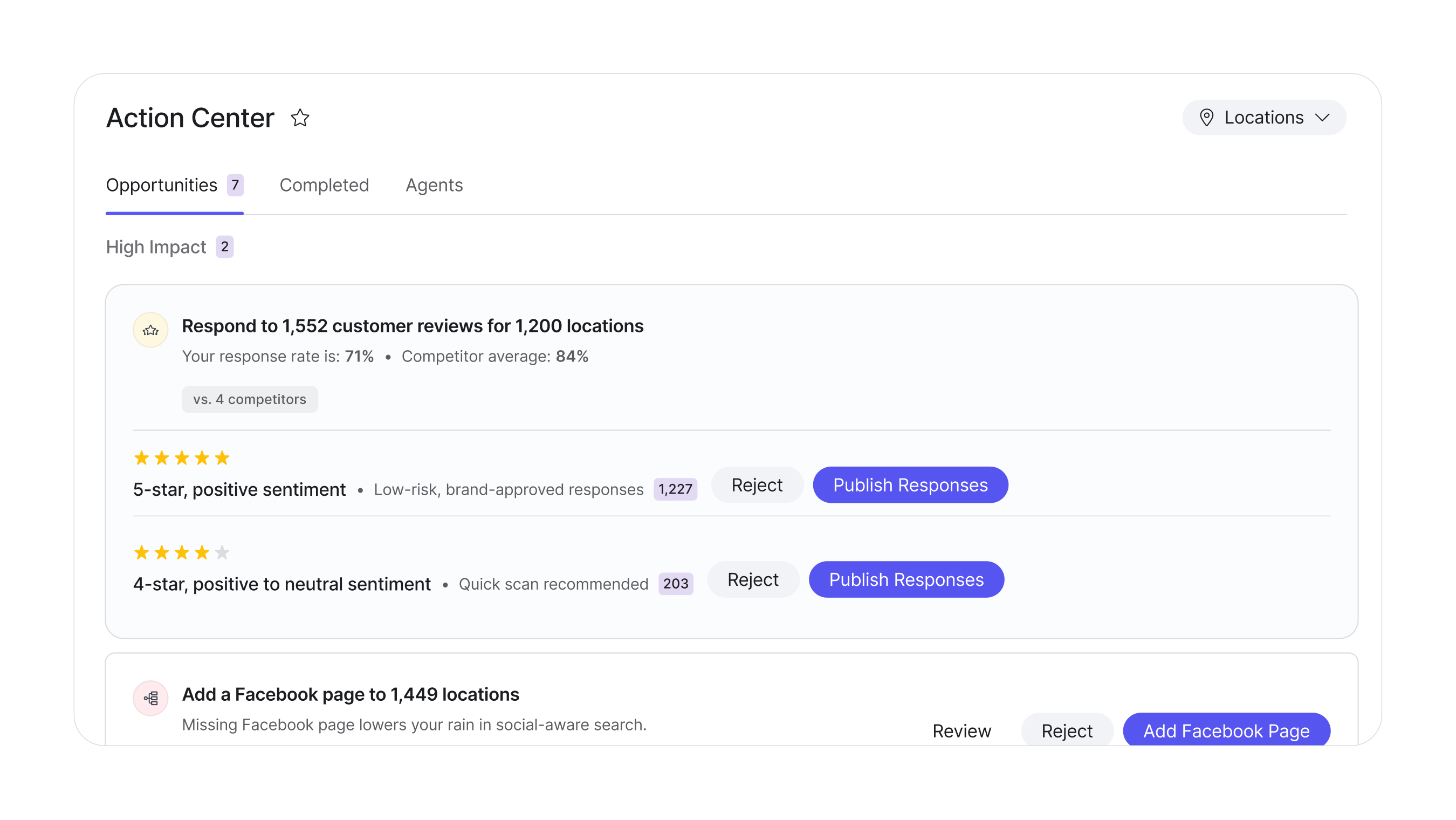Viewport: 1456px width, 820px height.
Task: Click the 4-star rating stars
Action: (181, 552)
